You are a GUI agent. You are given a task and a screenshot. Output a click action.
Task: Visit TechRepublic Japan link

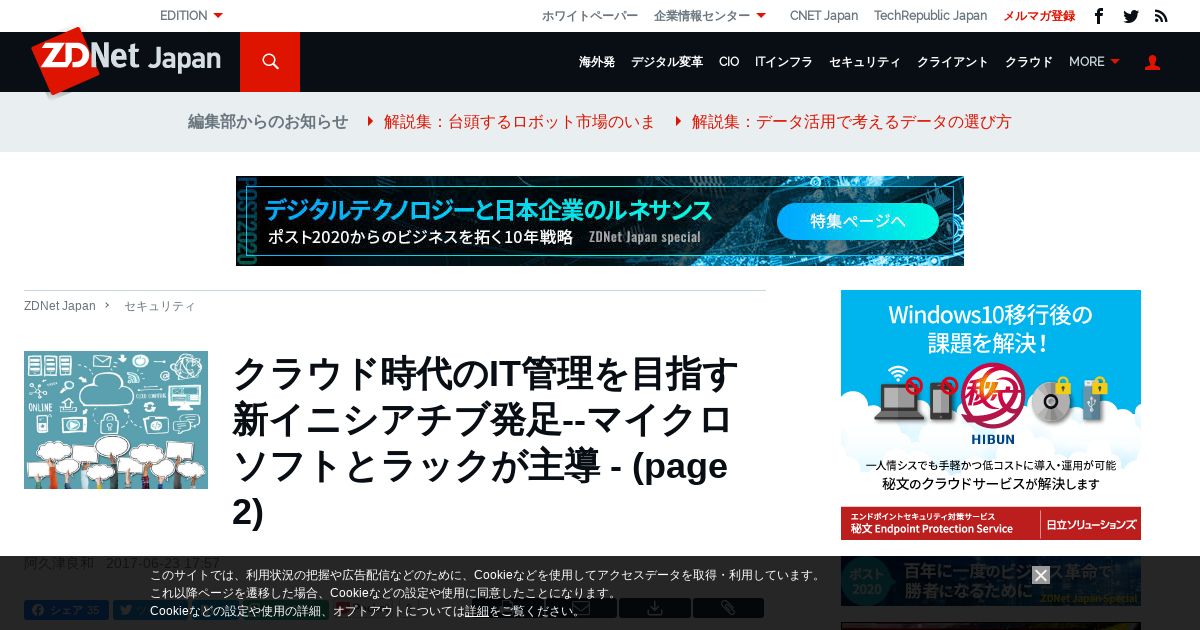click(930, 16)
